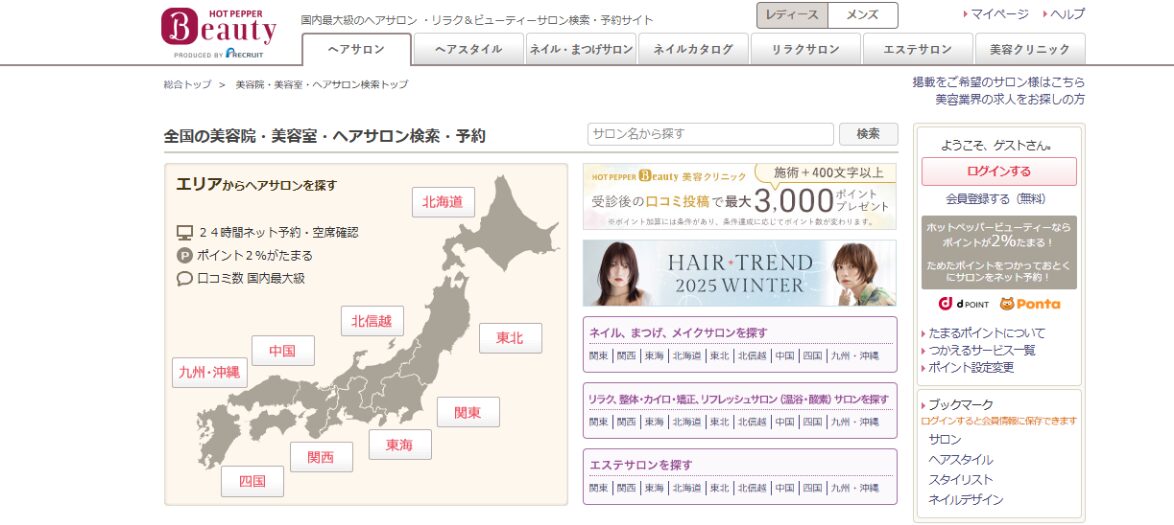This screenshot has height=525, width=1174.
Task: Open bookmarked スタイリスト link
Action: [x=961, y=480]
